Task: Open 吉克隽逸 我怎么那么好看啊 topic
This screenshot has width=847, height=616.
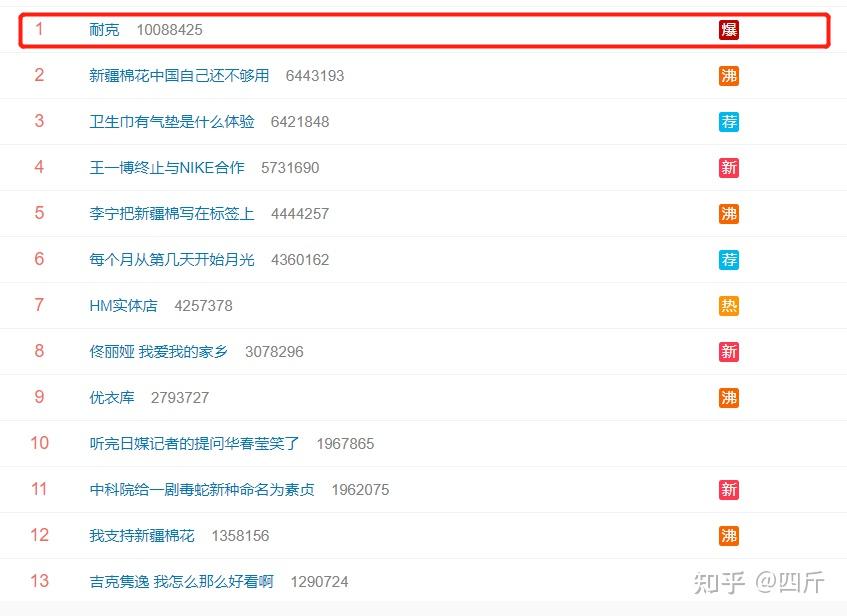Action: 182,581
